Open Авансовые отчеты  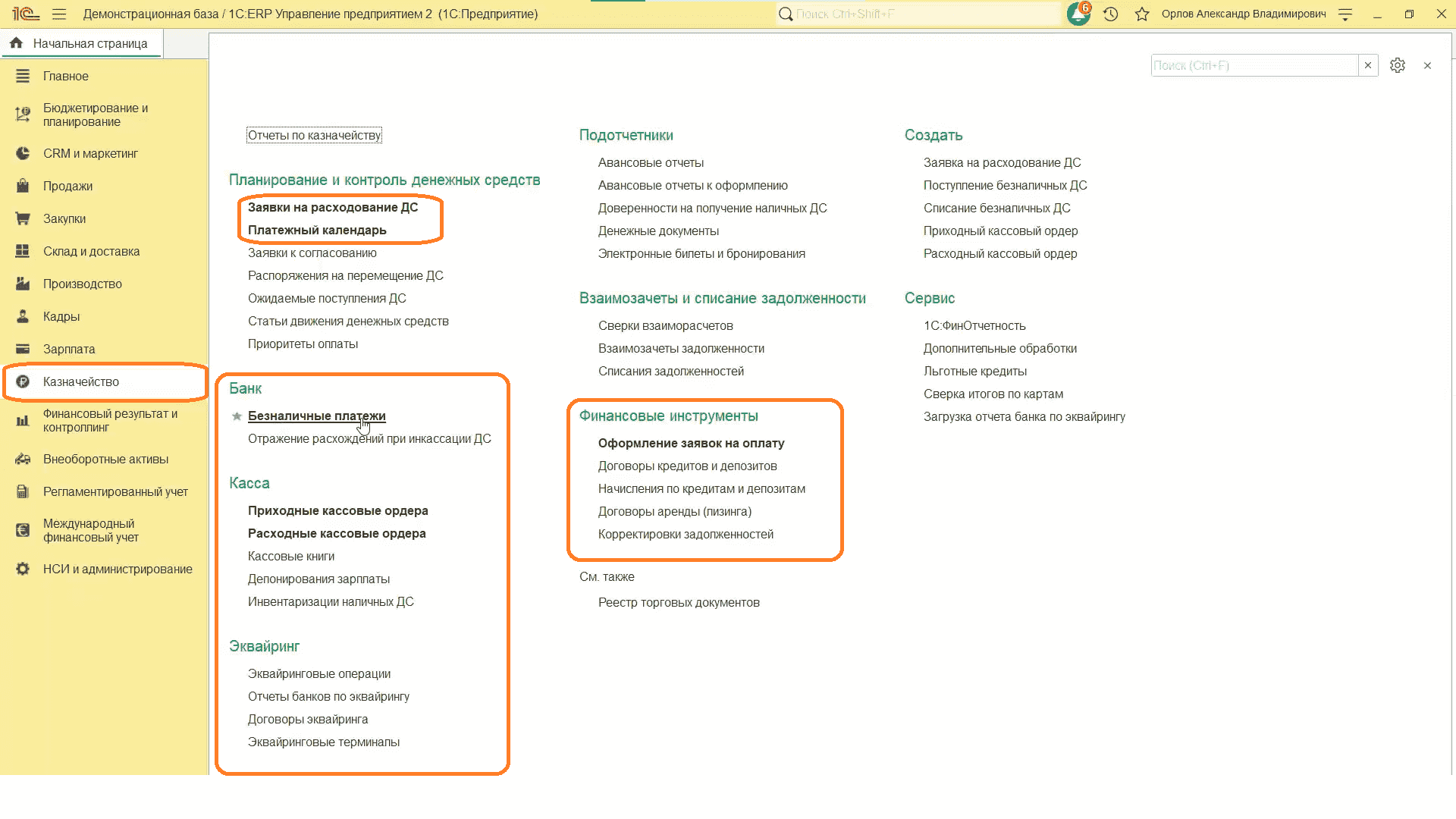tap(651, 162)
